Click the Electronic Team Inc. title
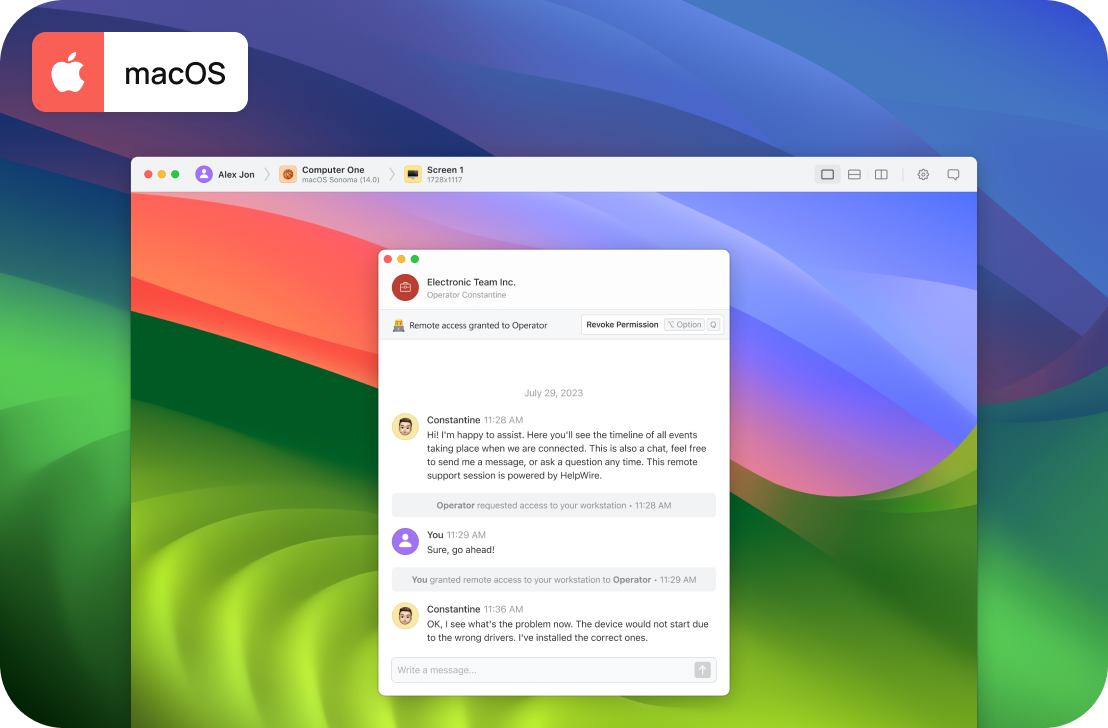The height and width of the screenshot is (728, 1108). click(471, 282)
